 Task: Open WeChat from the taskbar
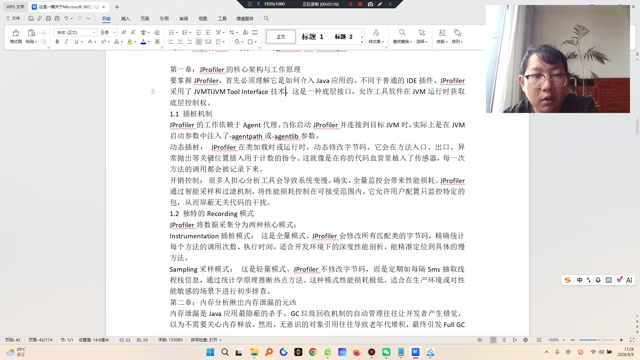[386, 352]
